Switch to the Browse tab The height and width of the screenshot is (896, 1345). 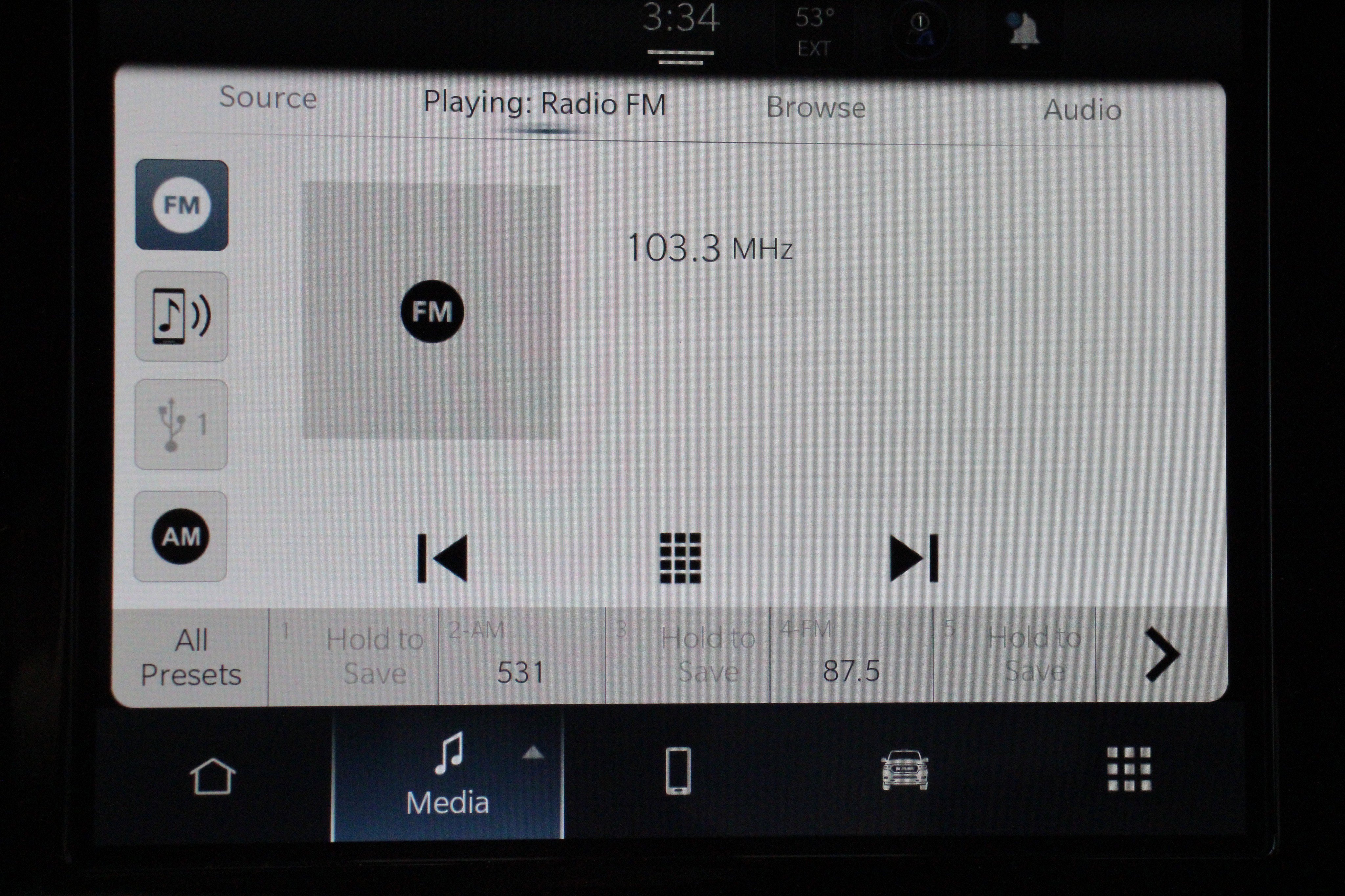point(816,107)
